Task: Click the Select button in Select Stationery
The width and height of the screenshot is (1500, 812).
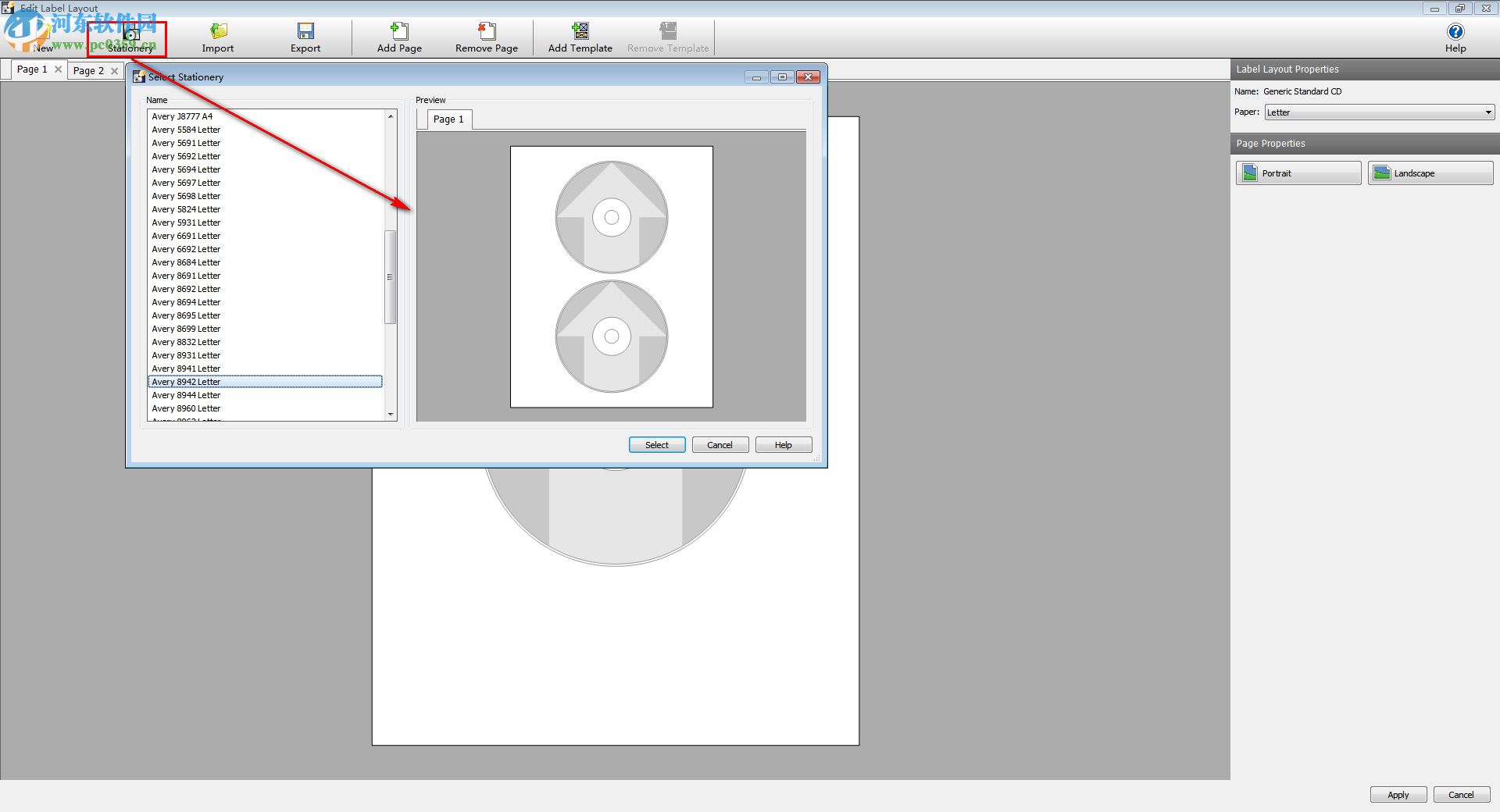Action: coord(656,444)
